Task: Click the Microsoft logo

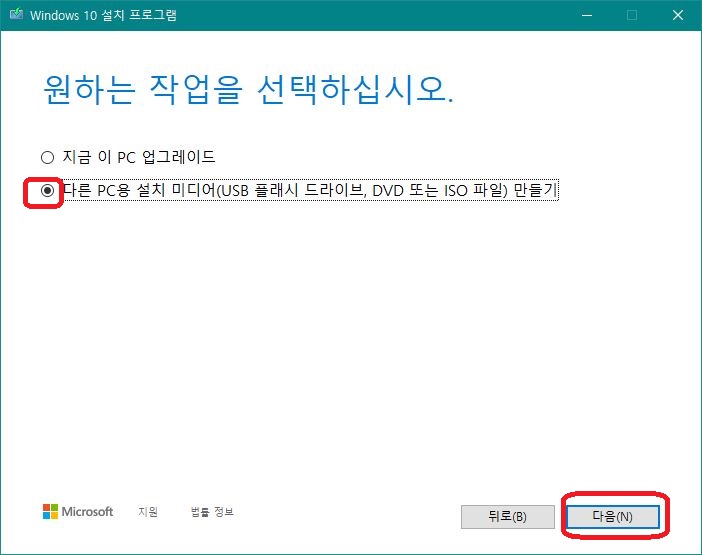Action: pos(78,512)
